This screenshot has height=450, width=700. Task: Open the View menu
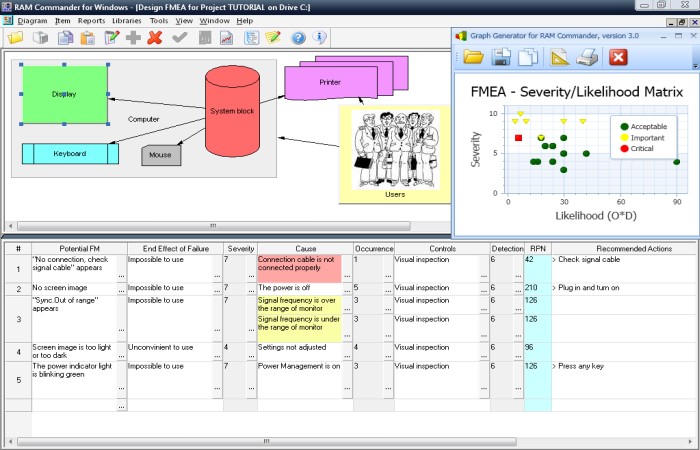click(x=184, y=21)
